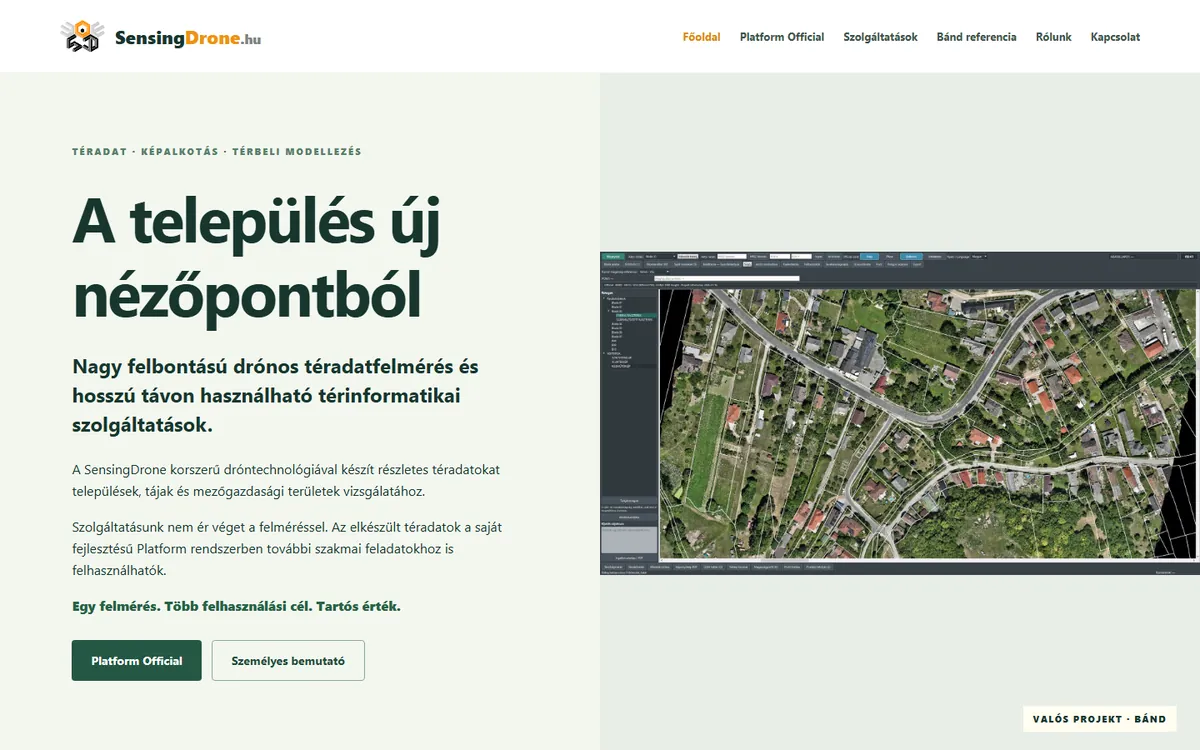Image resolution: width=1200 pixels, height=750 pixels.
Task: Click the SensingDrone.hu brand name text
Action: [188, 38]
